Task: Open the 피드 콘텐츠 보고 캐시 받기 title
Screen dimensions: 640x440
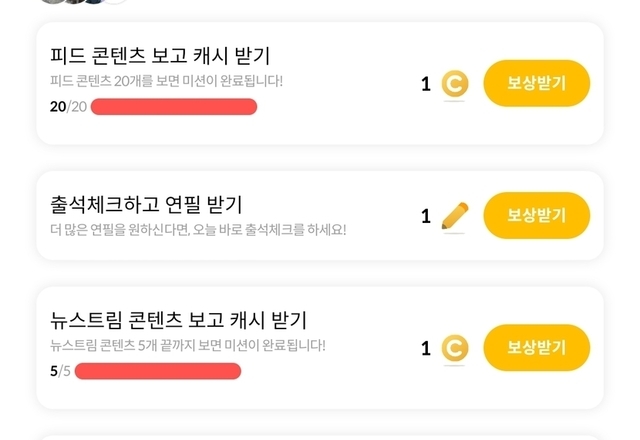Action: tap(160, 56)
